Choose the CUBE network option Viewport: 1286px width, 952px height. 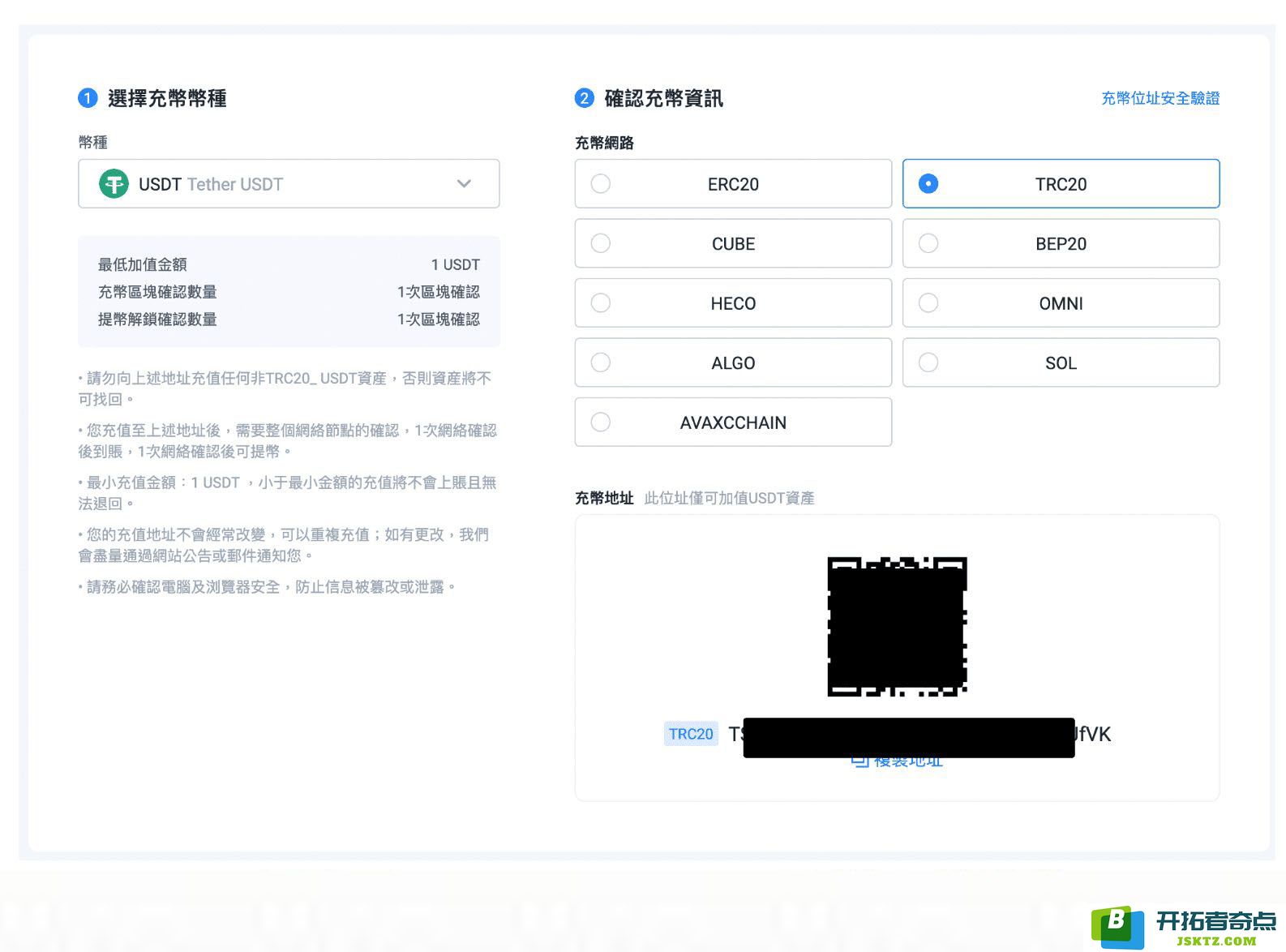coord(733,243)
